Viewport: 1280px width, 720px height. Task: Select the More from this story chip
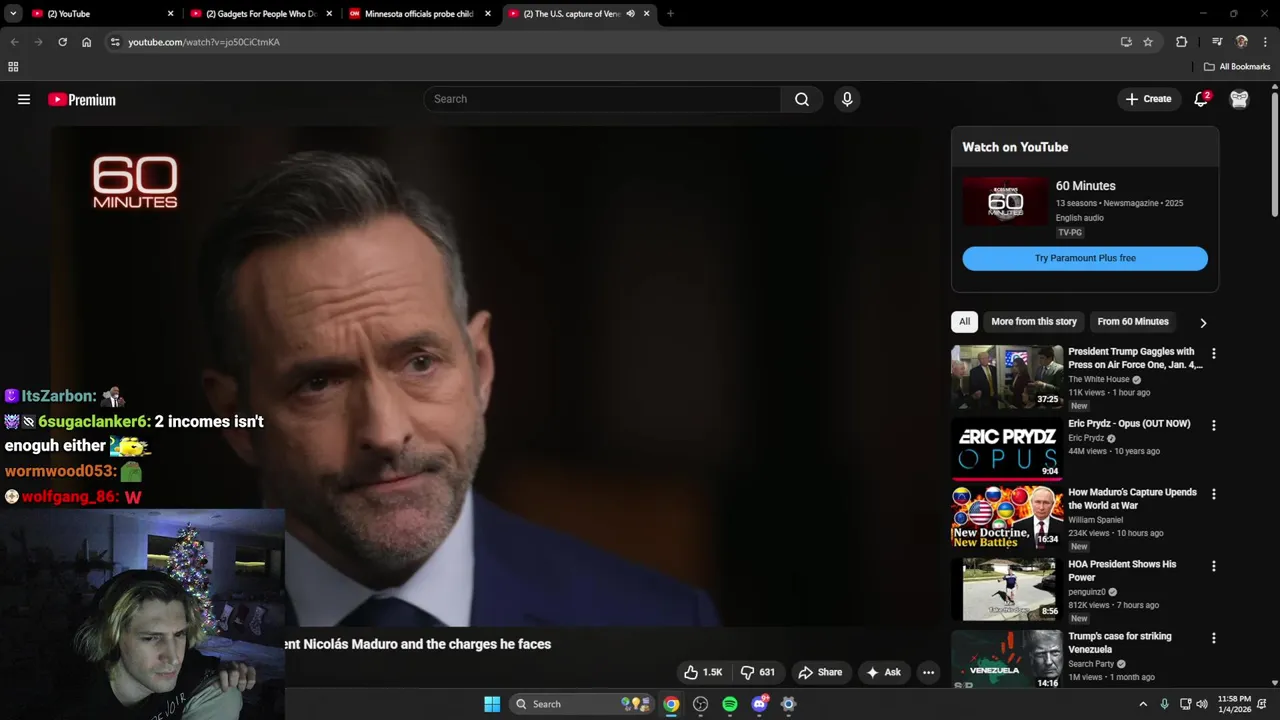[1034, 321]
